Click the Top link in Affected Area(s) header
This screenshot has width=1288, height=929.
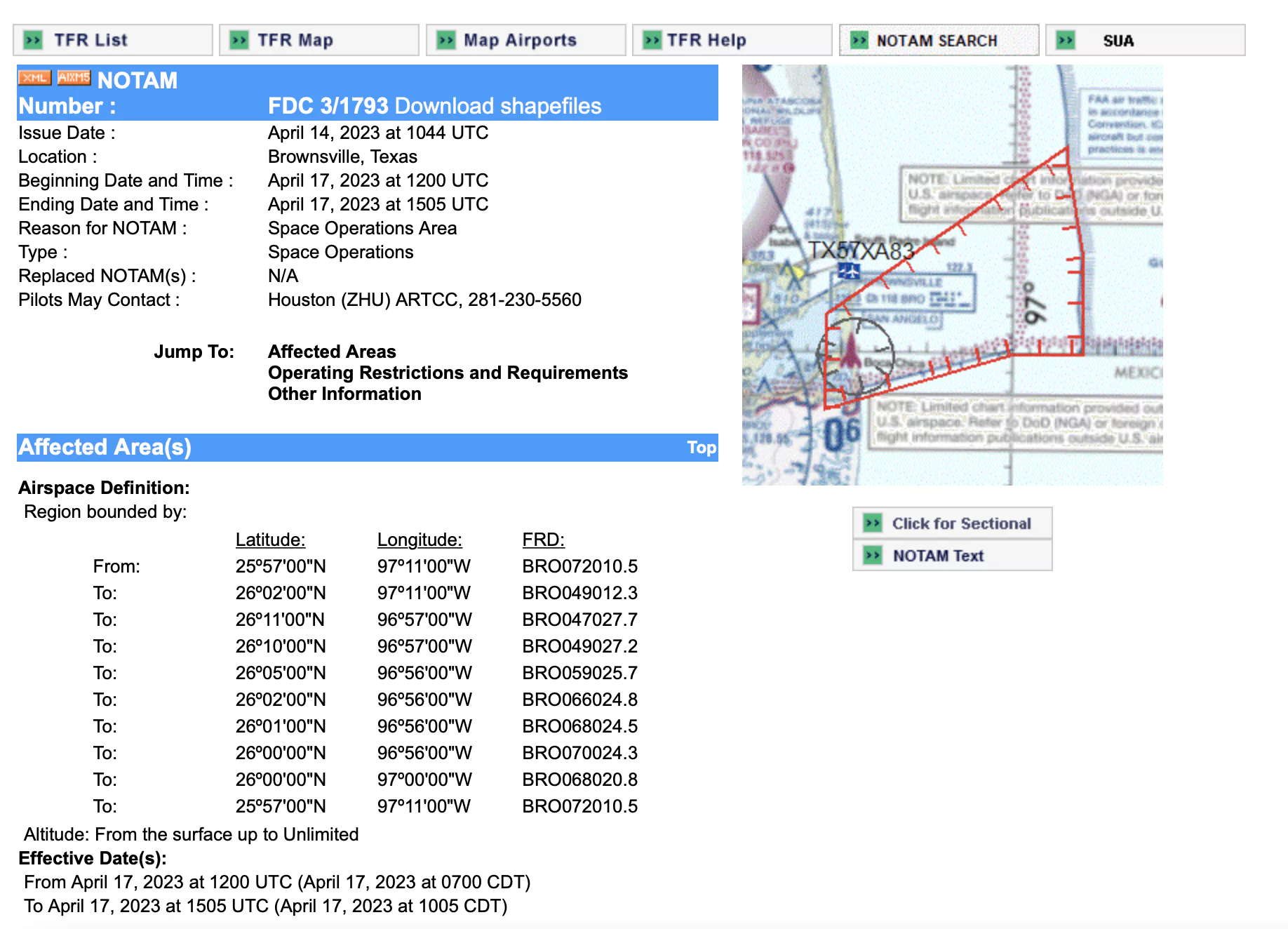(701, 448)
